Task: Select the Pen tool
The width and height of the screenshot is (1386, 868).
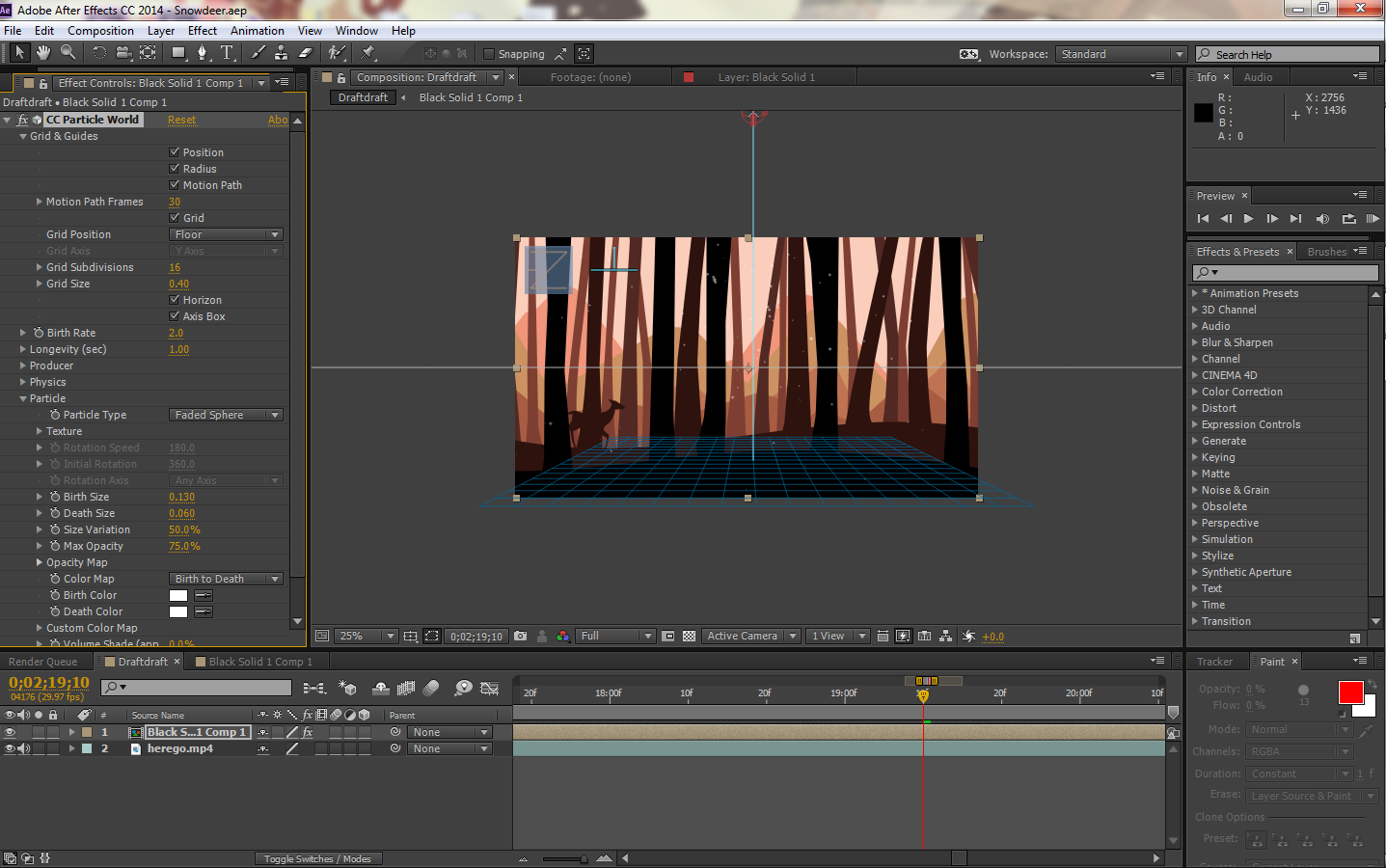Action: pyautogui.click(x=202, y=53)
